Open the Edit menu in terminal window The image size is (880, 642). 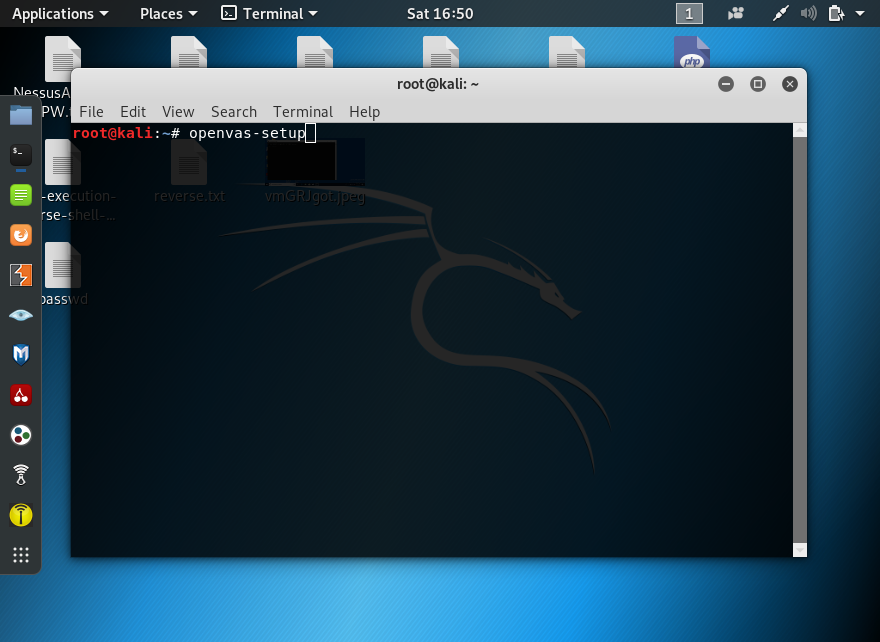(133, 112)
